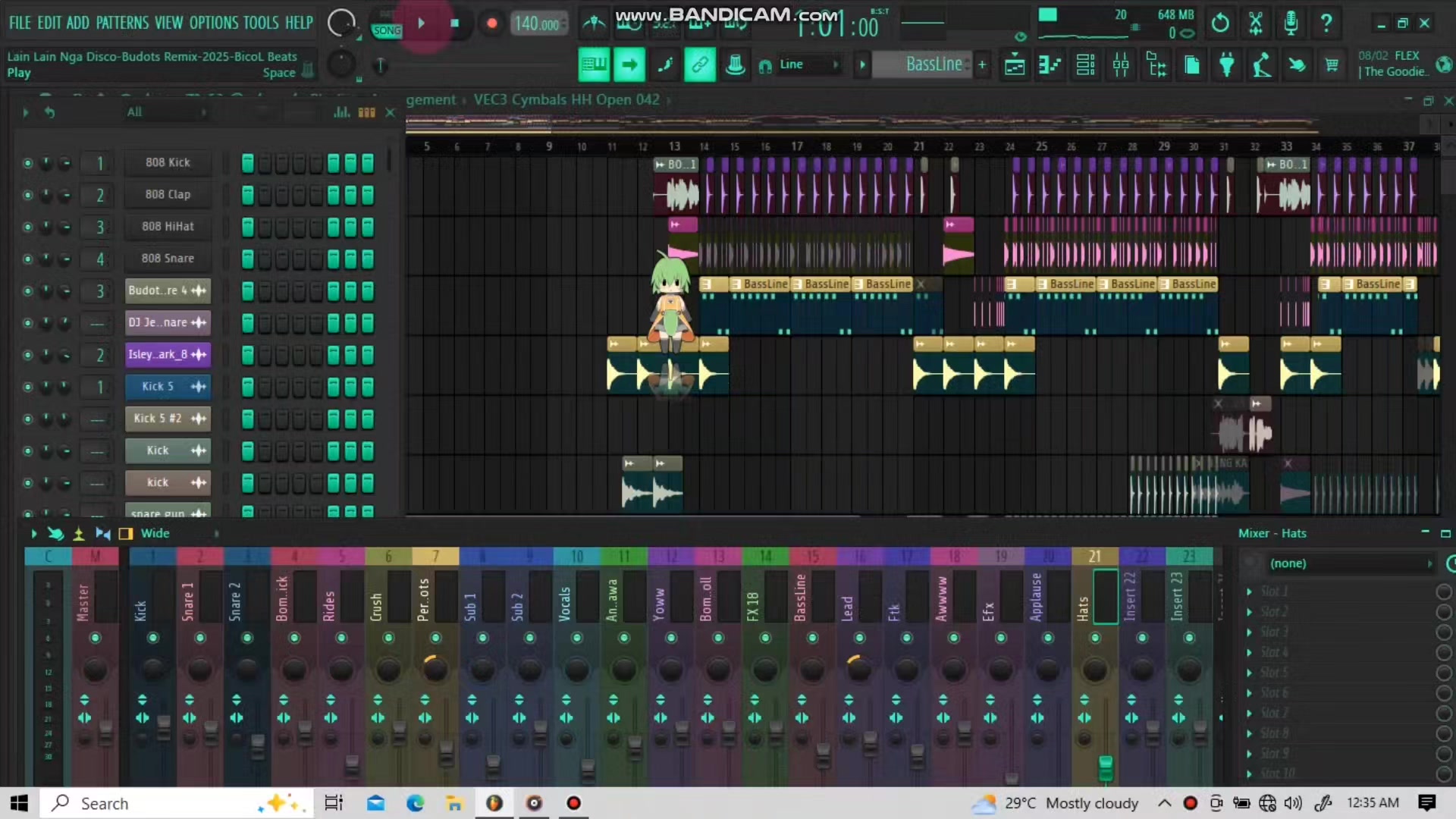
Task: Expand mixer effect Slot 2 arrow
Action: click(x=1249, y=612)
